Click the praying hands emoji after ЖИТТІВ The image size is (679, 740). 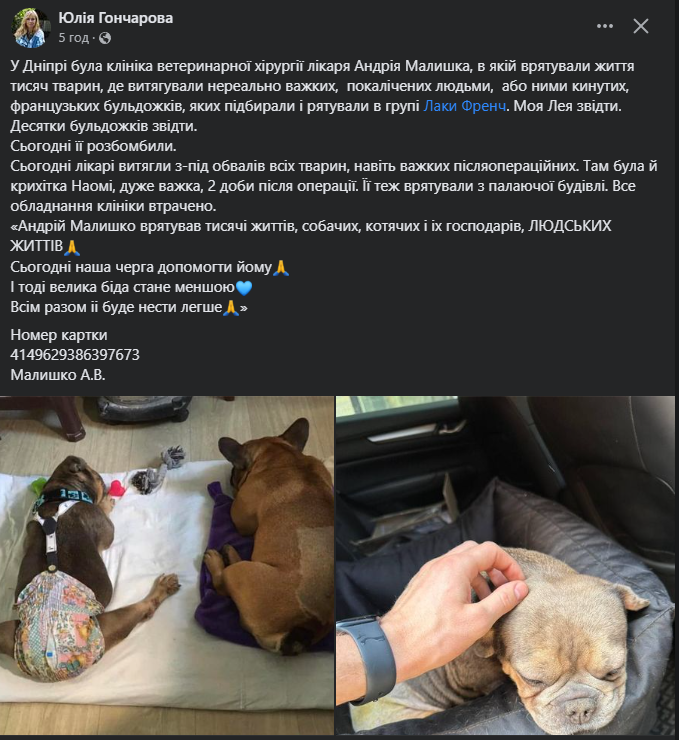(71, 247)
